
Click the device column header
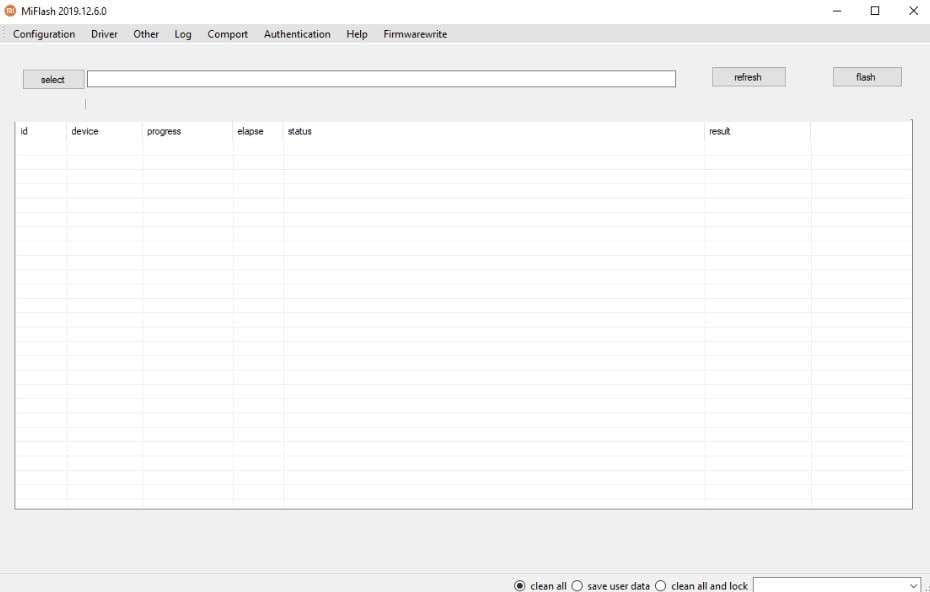pos(104,131)
